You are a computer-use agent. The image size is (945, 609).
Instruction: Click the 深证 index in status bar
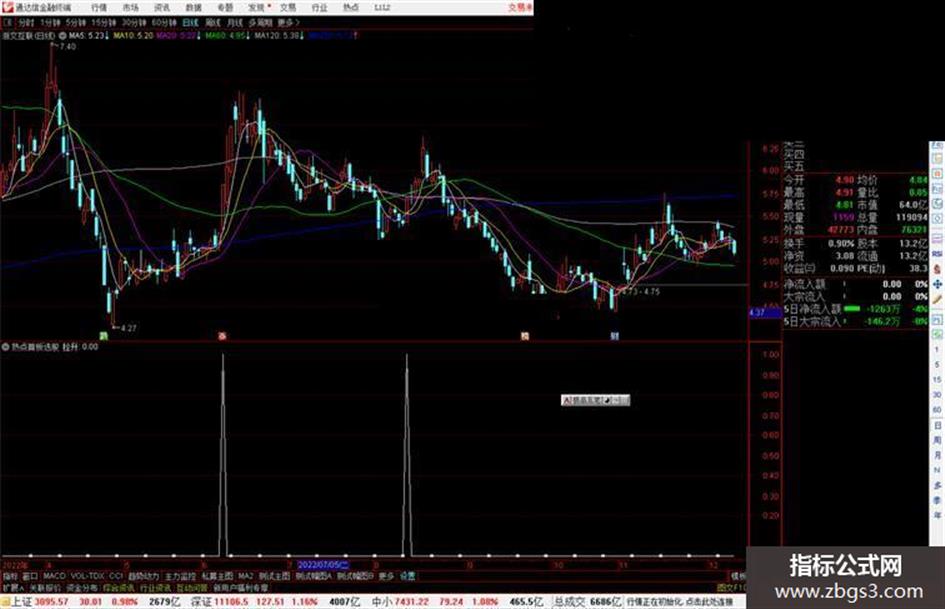point(201,602)
